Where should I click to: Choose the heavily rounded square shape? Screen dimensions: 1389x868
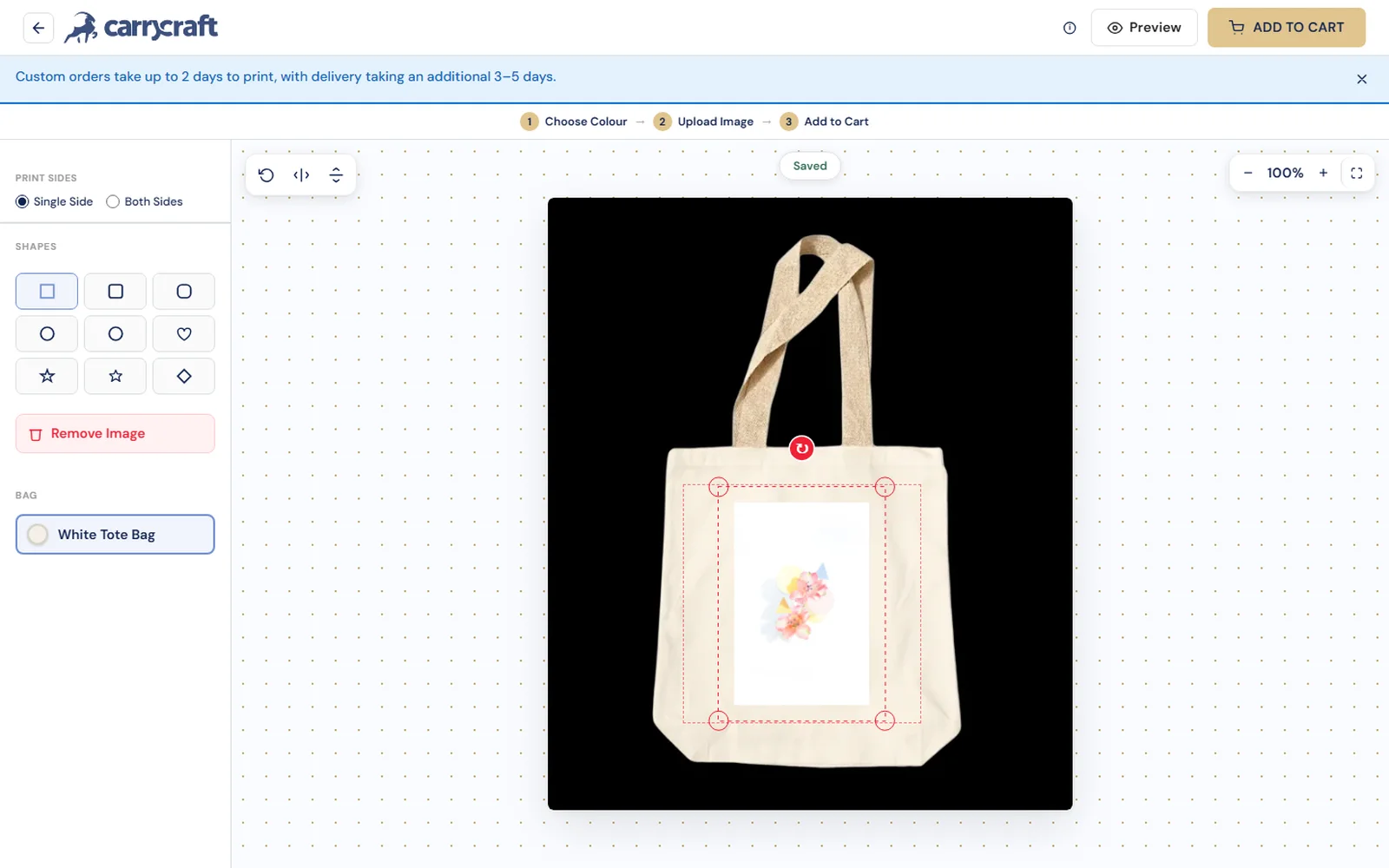pyautogui.click(x=184, y=292)
